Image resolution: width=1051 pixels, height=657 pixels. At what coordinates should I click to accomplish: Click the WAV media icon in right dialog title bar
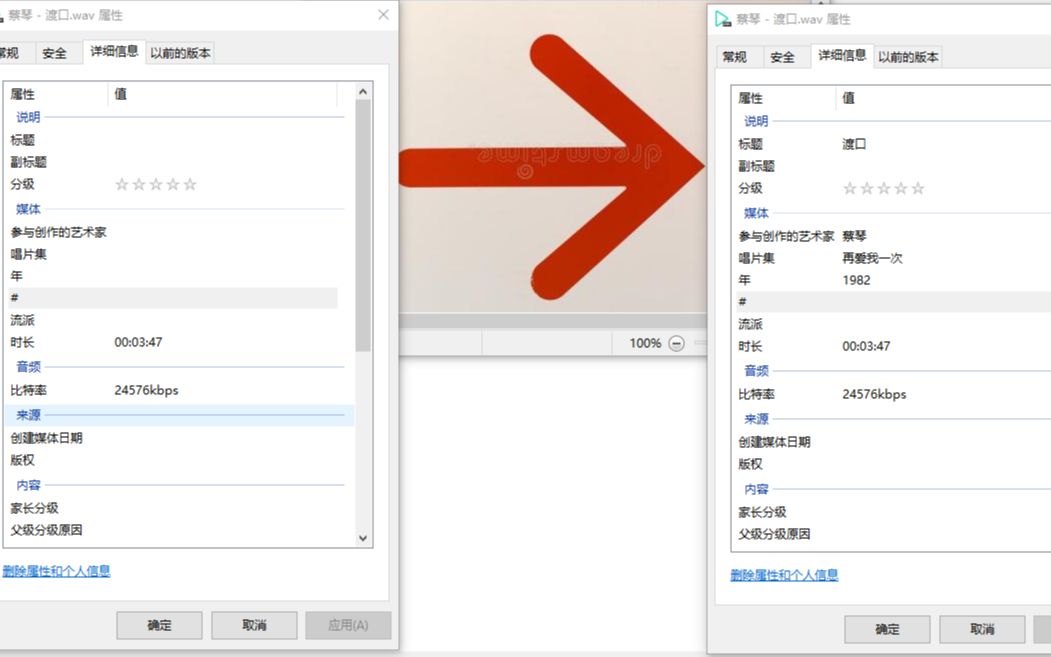(x=723, y=18)
